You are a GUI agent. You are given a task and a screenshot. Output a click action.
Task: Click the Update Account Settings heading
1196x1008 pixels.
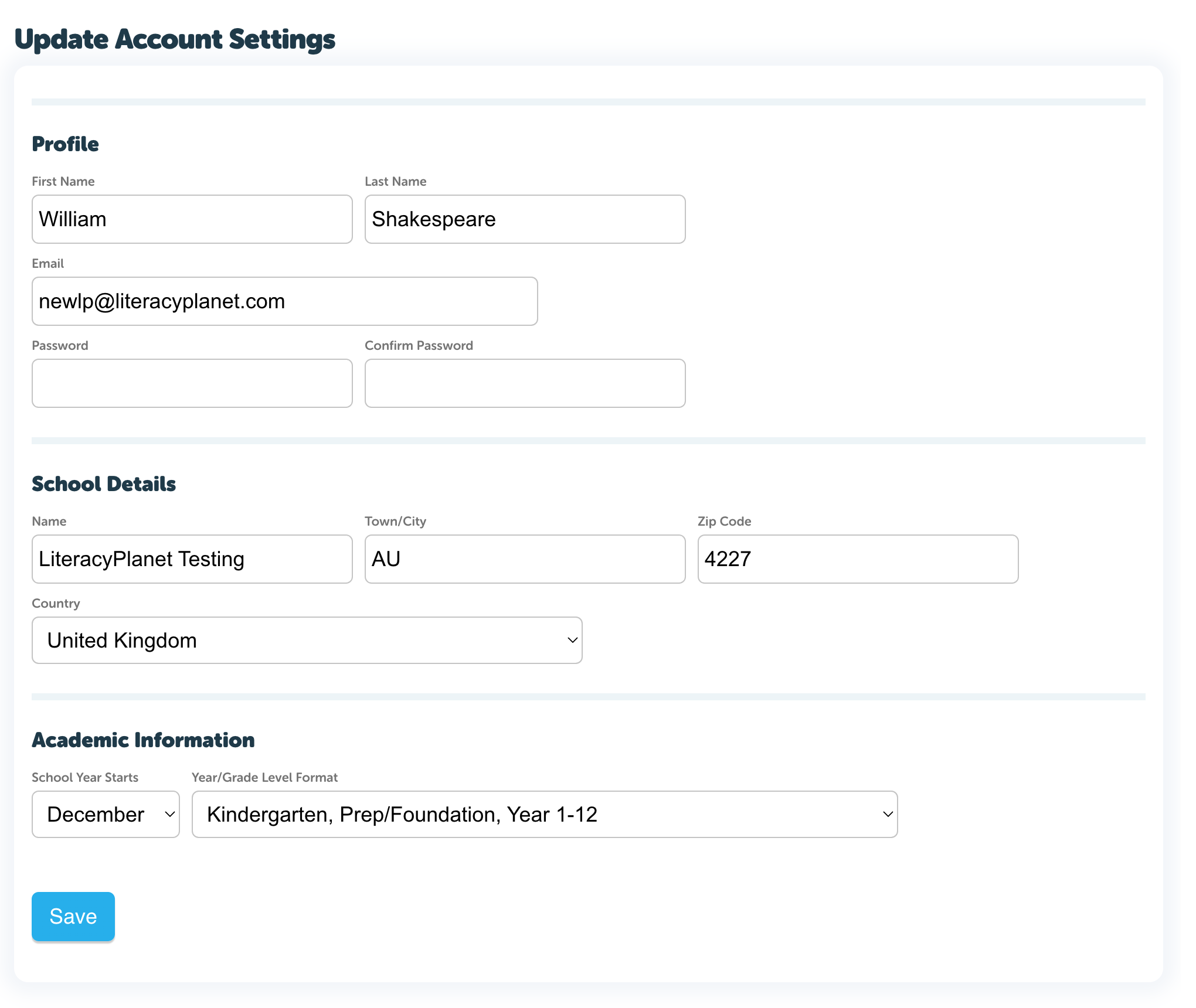pyautogui.click(x=175, y=39)
